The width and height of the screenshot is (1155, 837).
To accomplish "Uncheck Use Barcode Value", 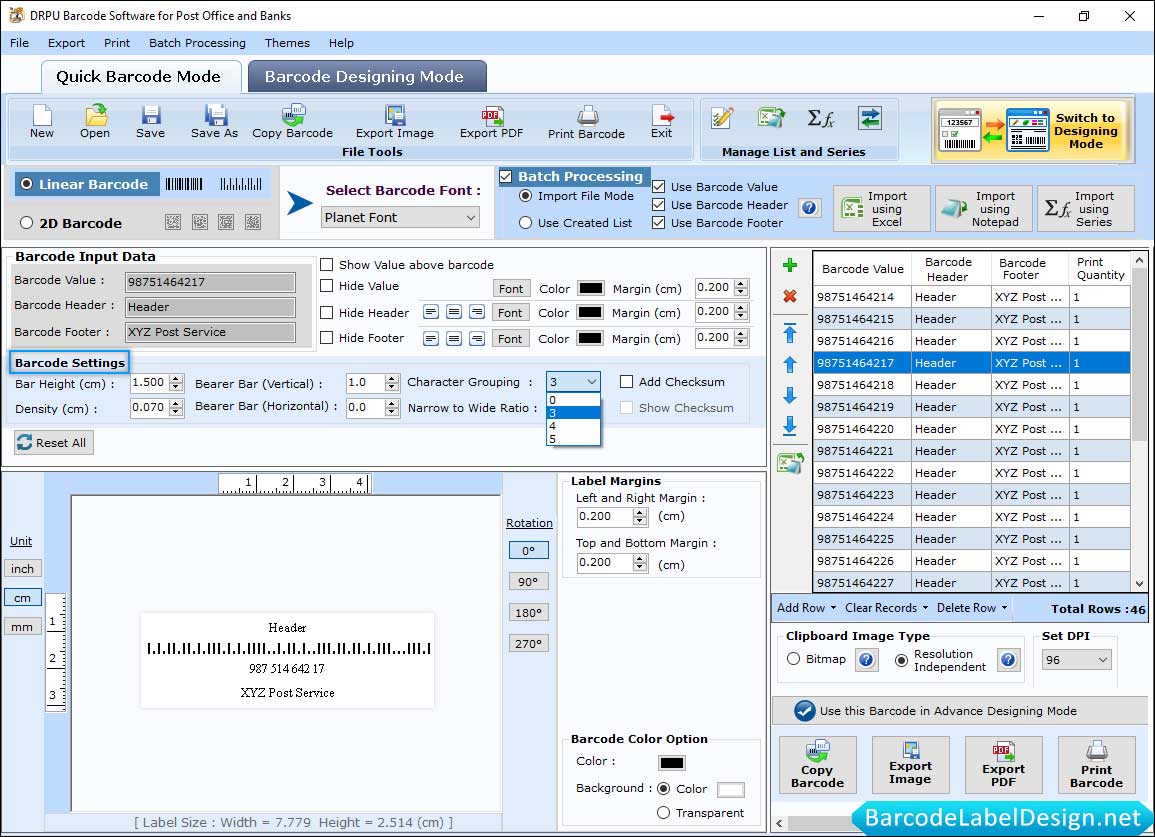I will pyautogui.click(x=659, y=186).
